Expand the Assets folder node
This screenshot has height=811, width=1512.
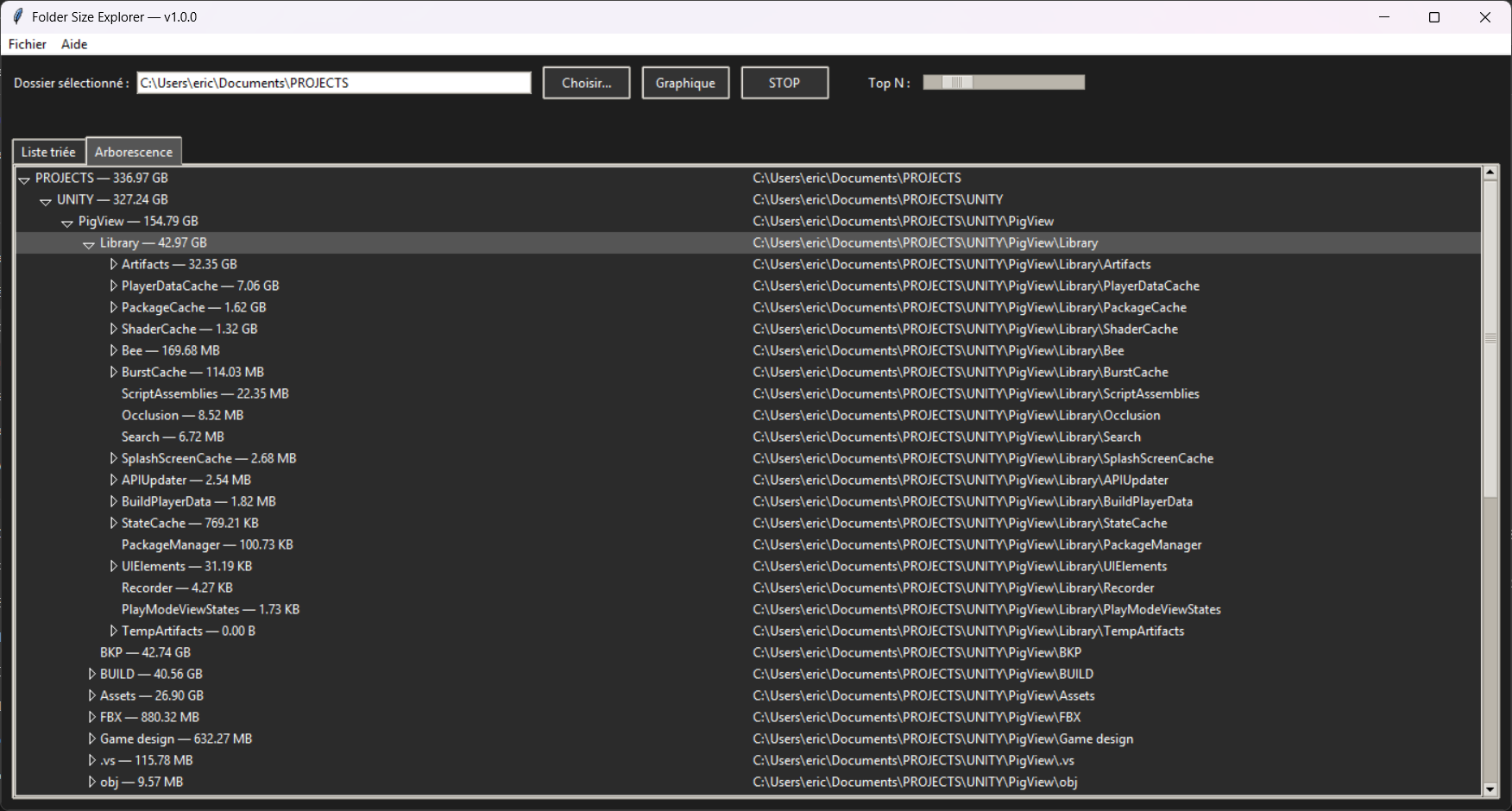pyautogui.click(x=91, y=695)
